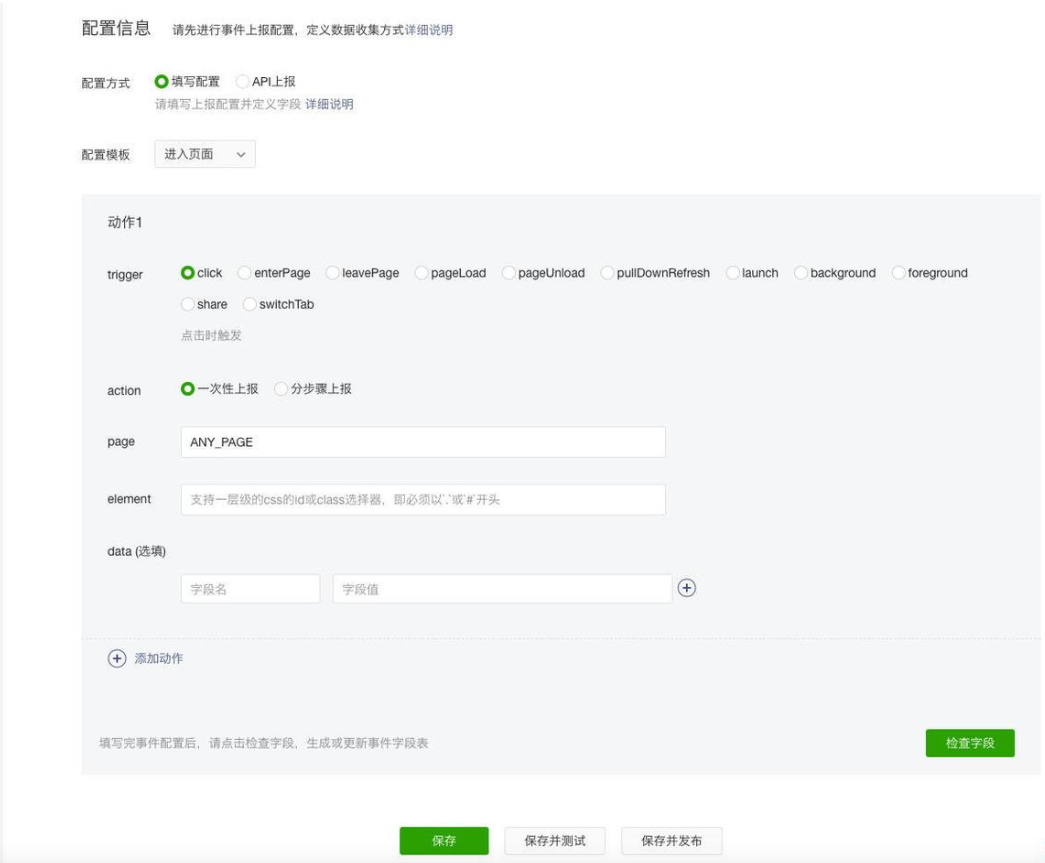
Task: Open the 配置模板 dropdown showing 进入页面
Action: pyautogui.click(x=205, y=154)
